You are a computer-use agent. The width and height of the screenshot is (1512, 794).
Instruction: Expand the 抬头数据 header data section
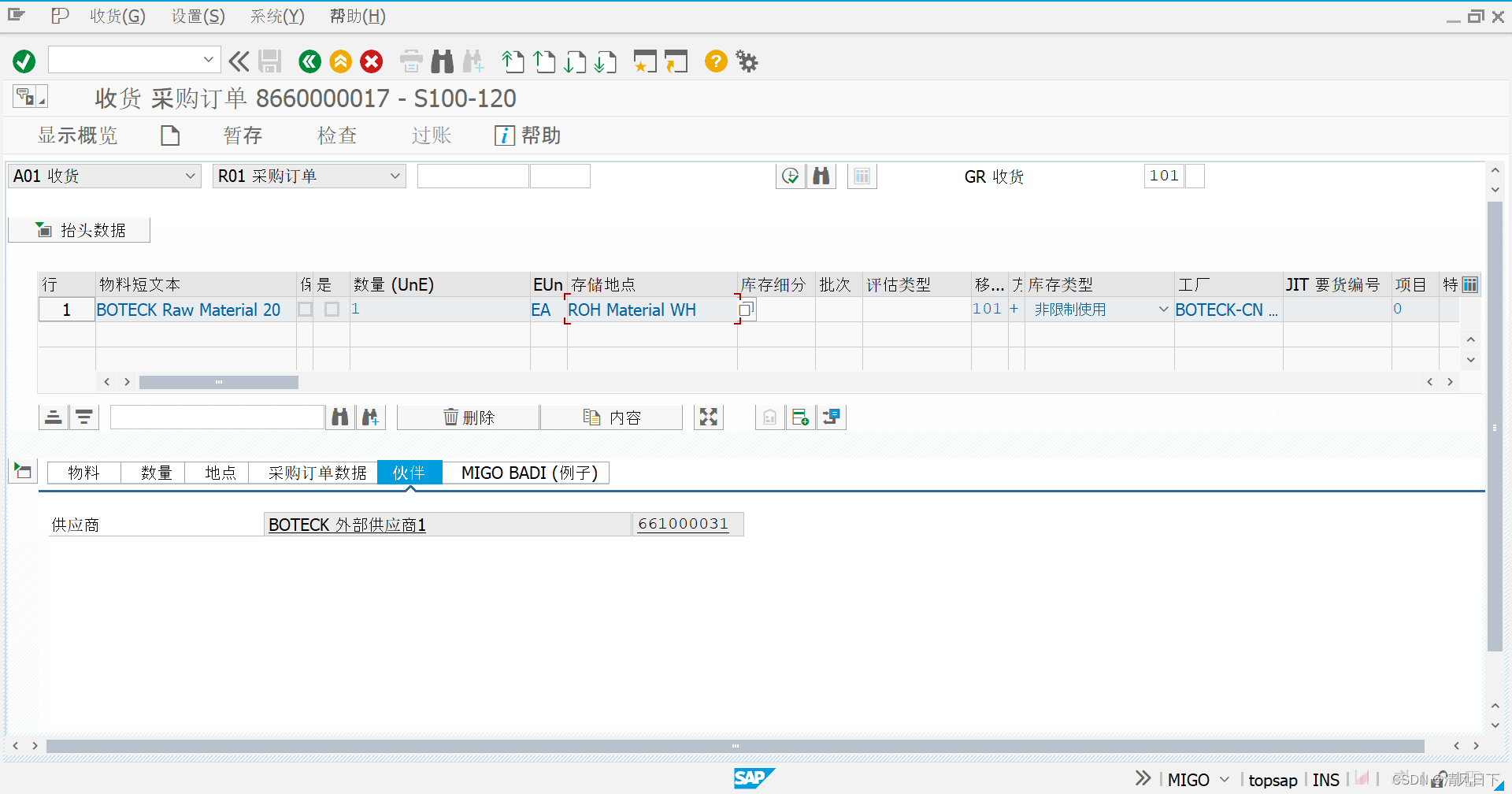coord(80,230)
